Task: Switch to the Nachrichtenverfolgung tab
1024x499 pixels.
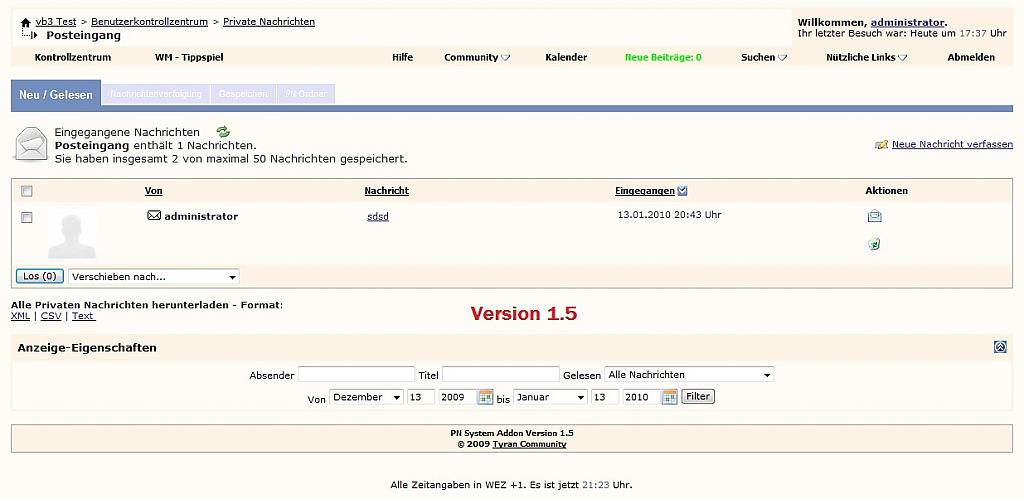Action: click(156, 94)
